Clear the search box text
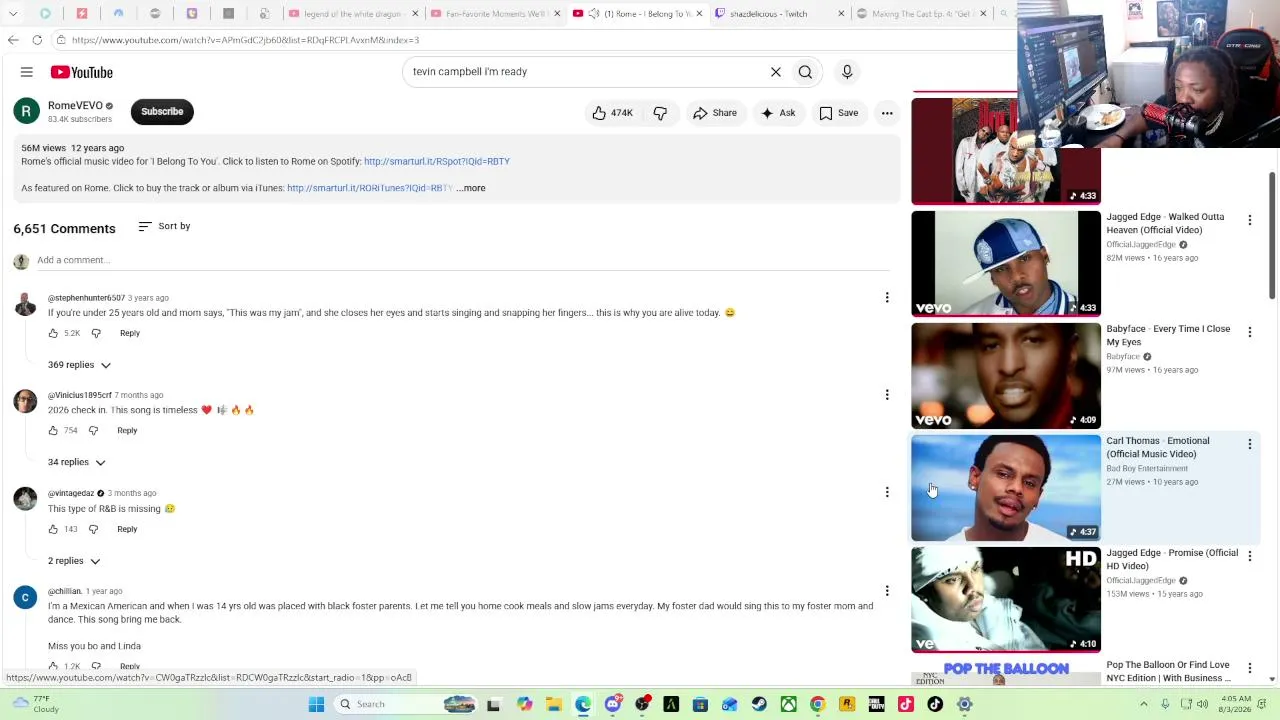The width and height of the screenshot is (1280, 720). [775, 72]
